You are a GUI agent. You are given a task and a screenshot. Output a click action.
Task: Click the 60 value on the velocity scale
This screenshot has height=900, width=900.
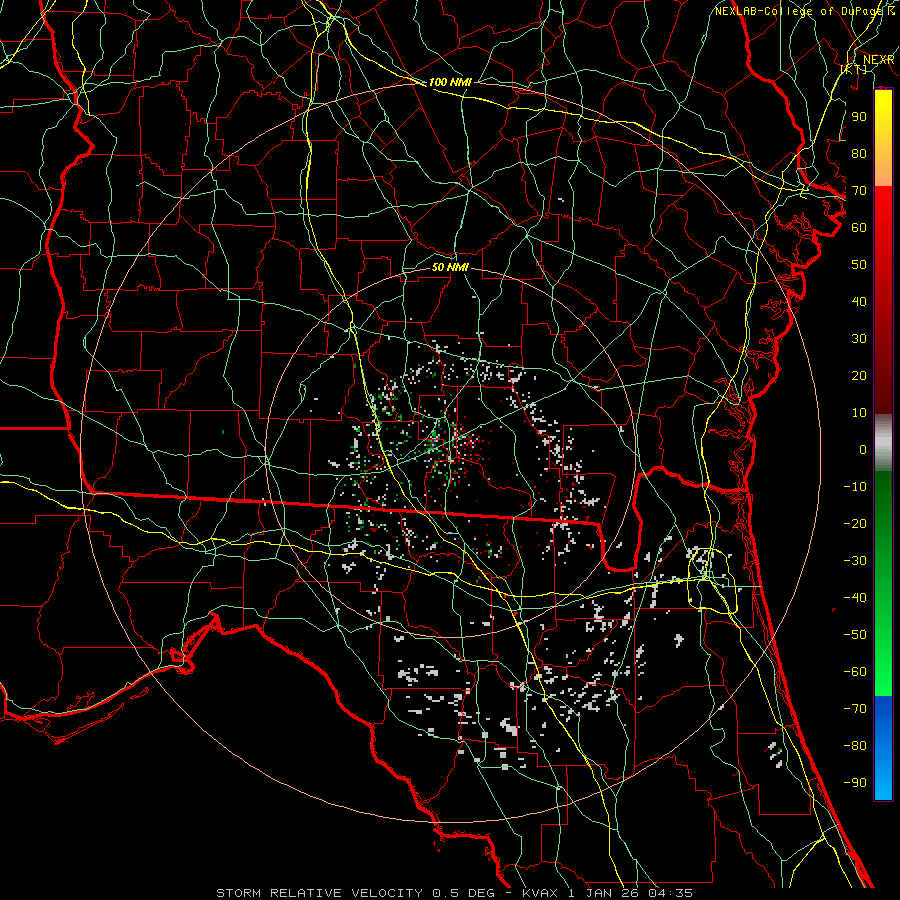click(859, 227)
